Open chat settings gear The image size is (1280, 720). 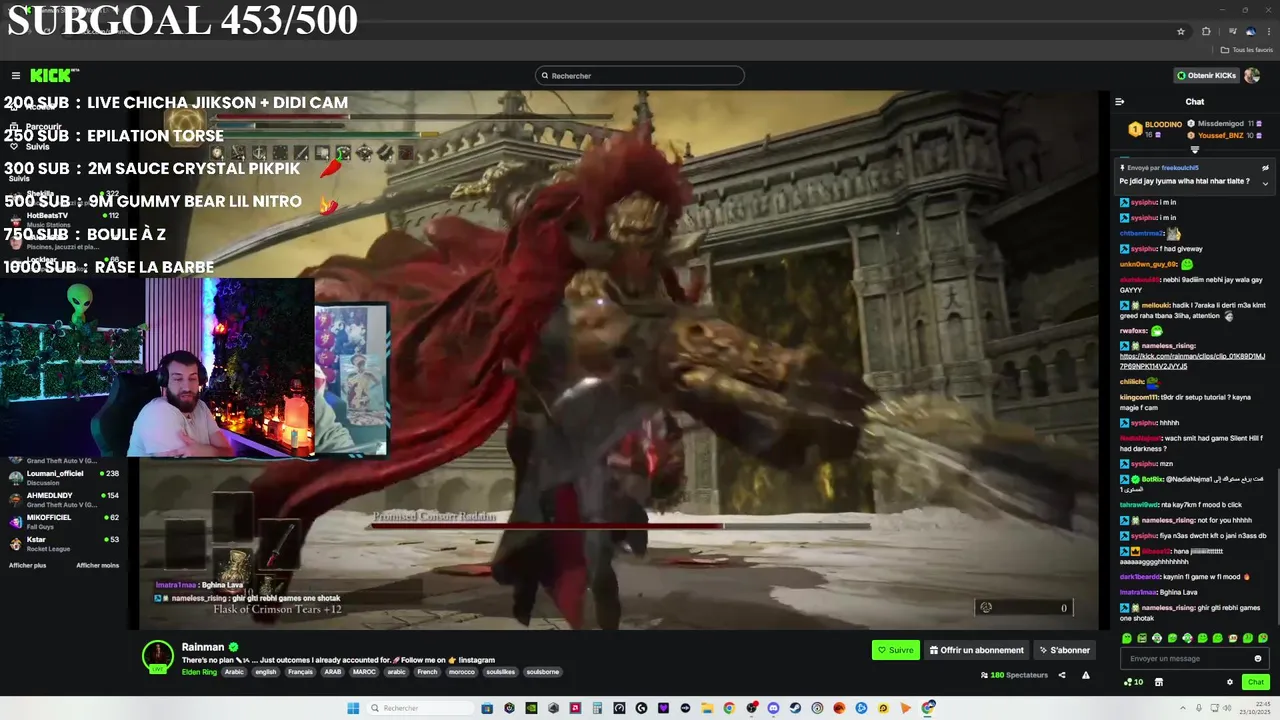click(x=1230, y=682)
